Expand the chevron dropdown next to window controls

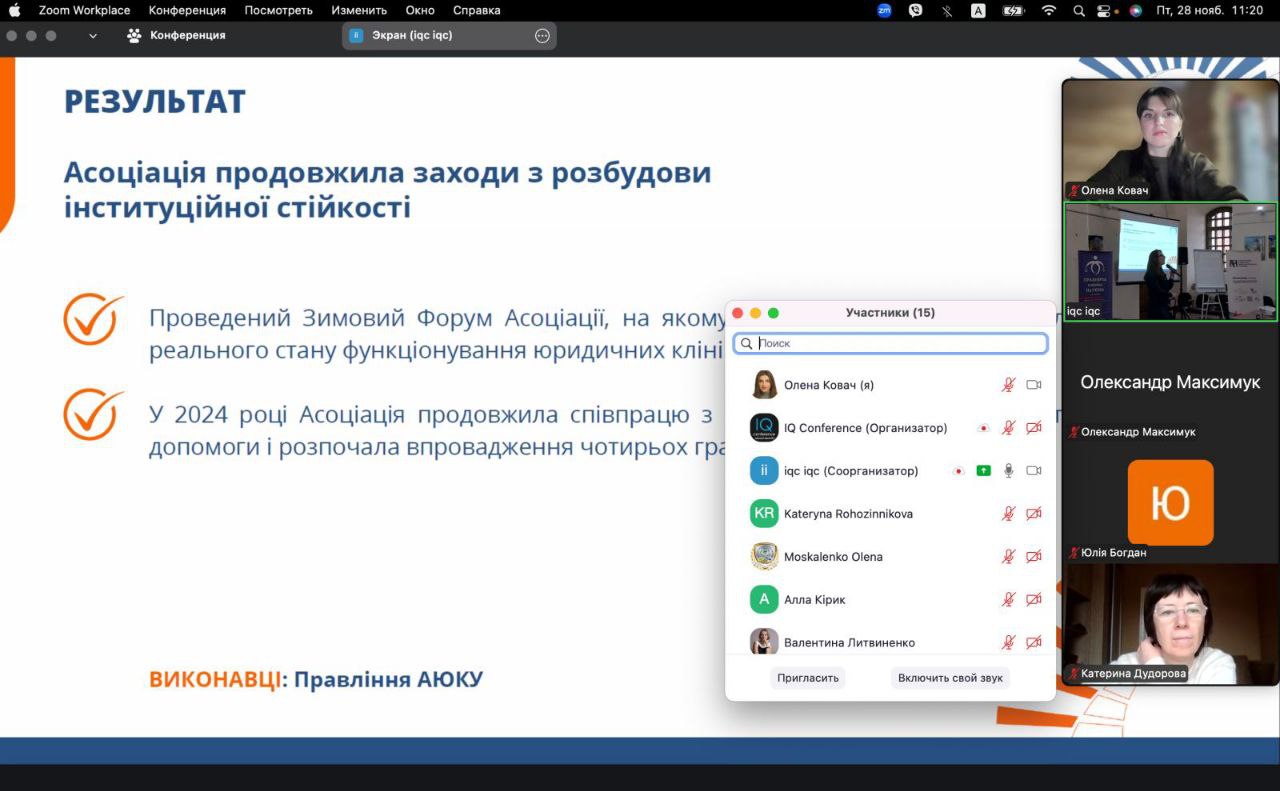(93, 35)
